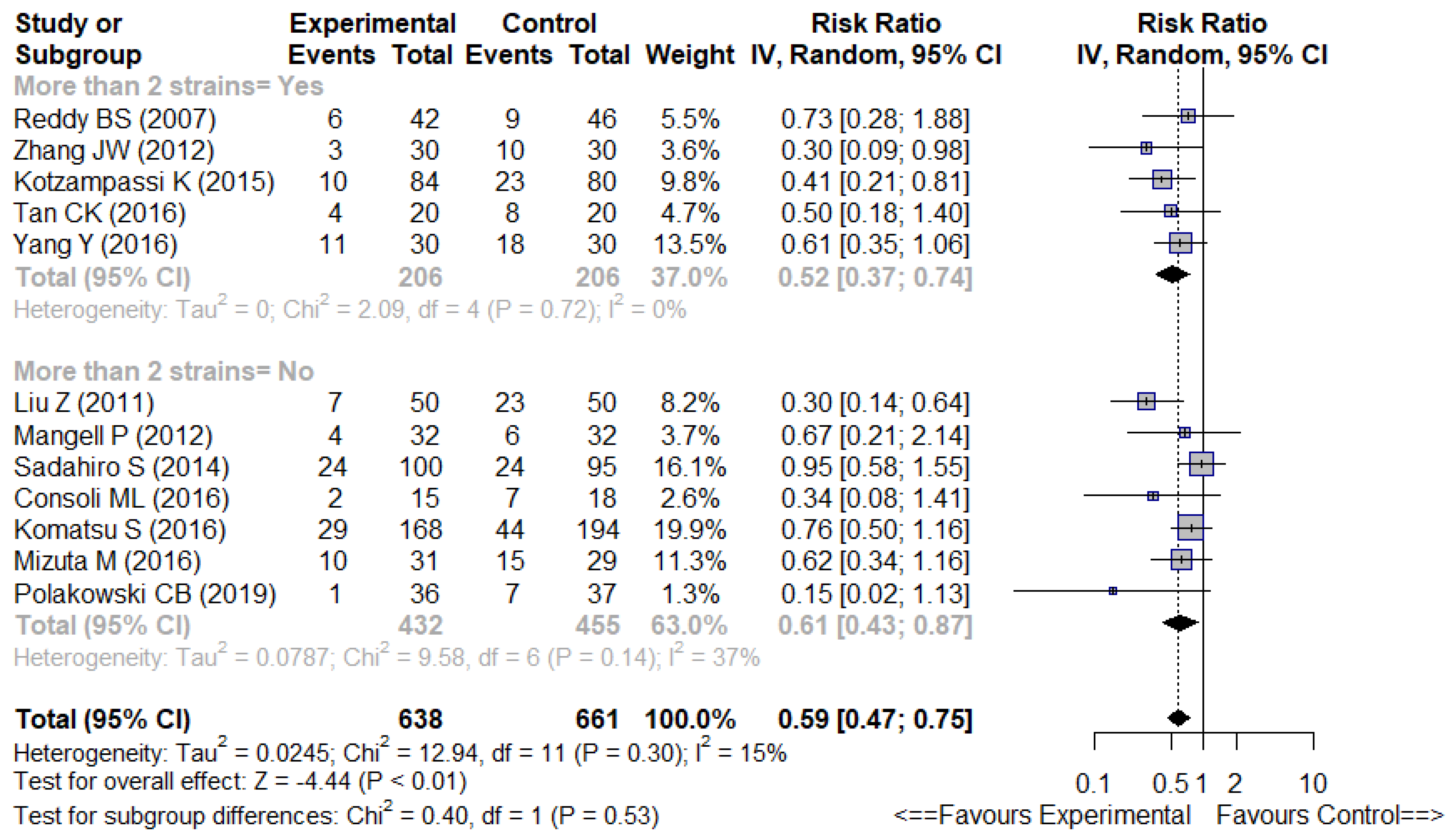Click the Polakowski CB (2019) small square marker
The image size is (1456, 839).
[1113, 591]
